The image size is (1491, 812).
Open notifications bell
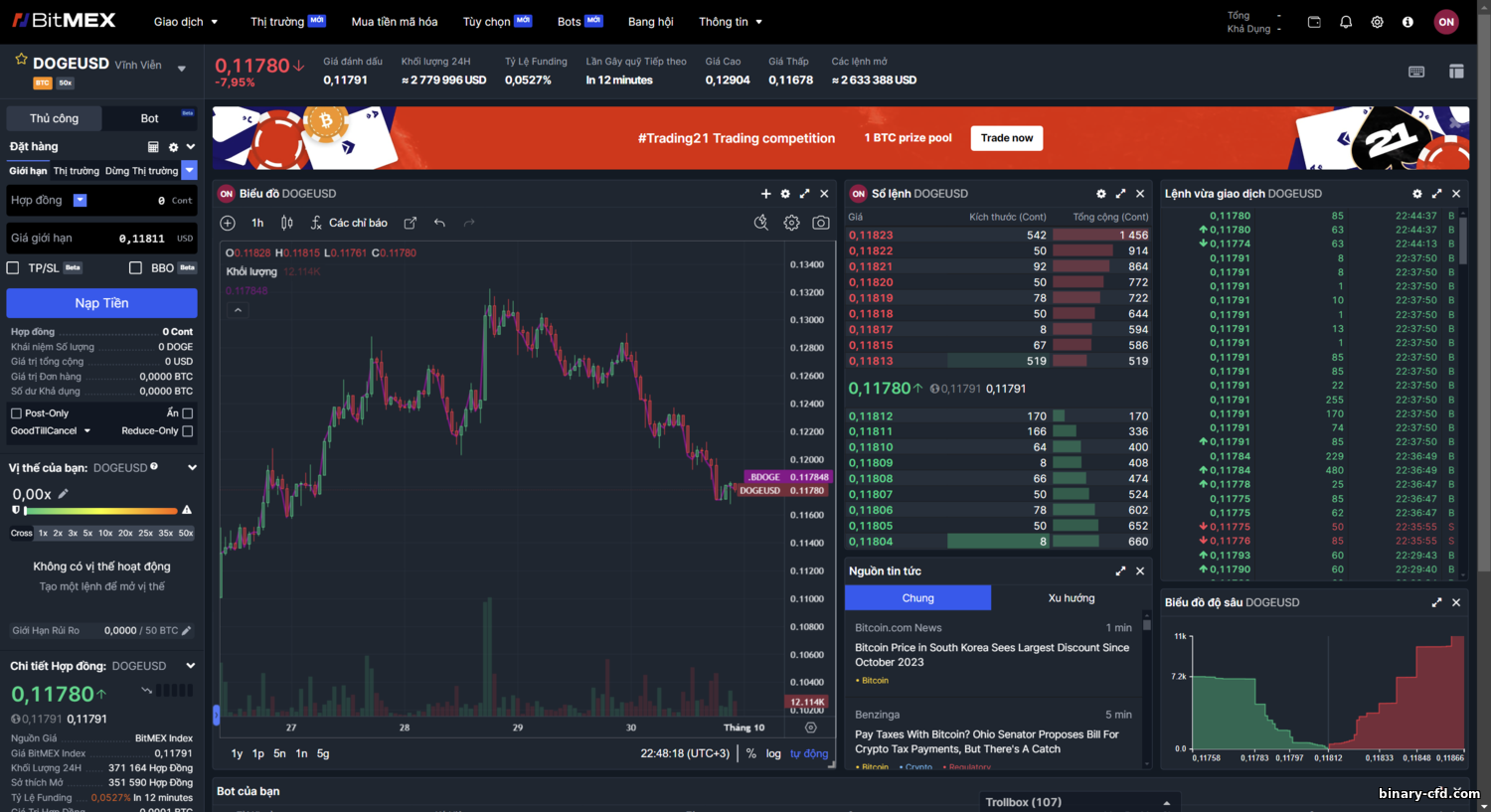click(1346, 22)
